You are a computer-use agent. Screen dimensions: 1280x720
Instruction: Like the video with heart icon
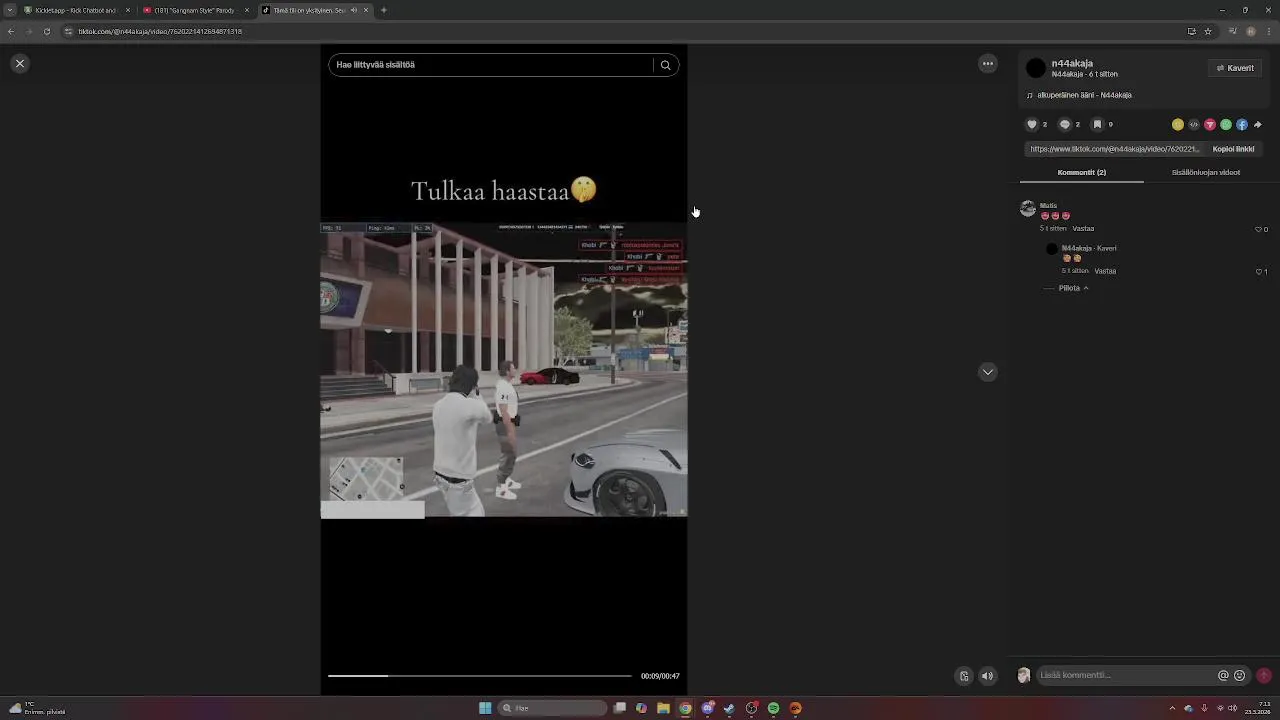click(1032, 124)
